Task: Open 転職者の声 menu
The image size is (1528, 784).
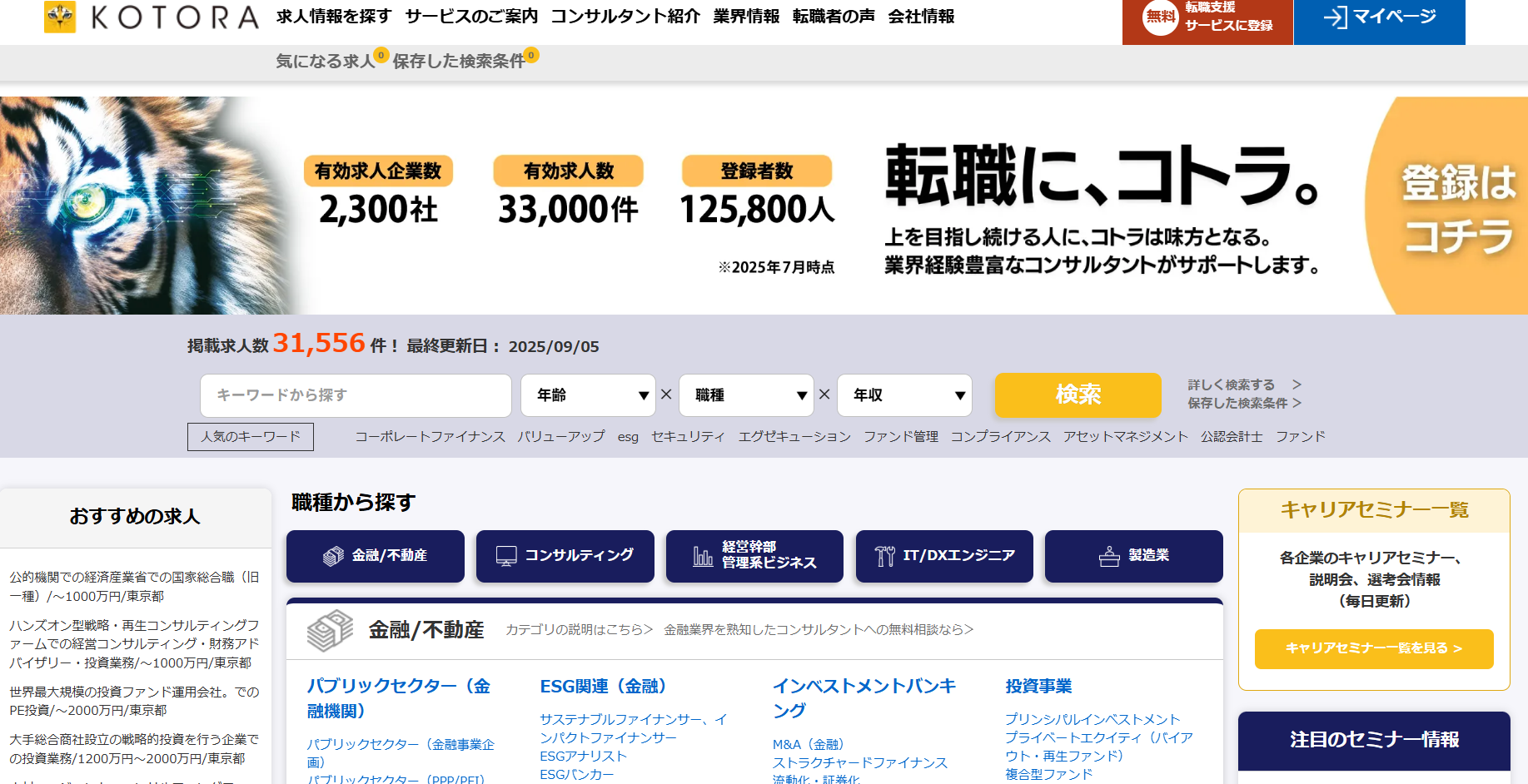Action: (x=834, y=17)
